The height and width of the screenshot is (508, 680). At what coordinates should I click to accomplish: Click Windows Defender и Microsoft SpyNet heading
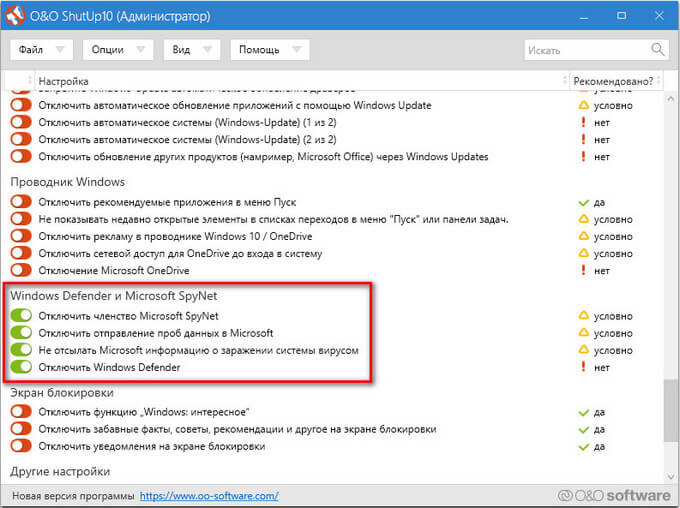[x=114, y=295]
